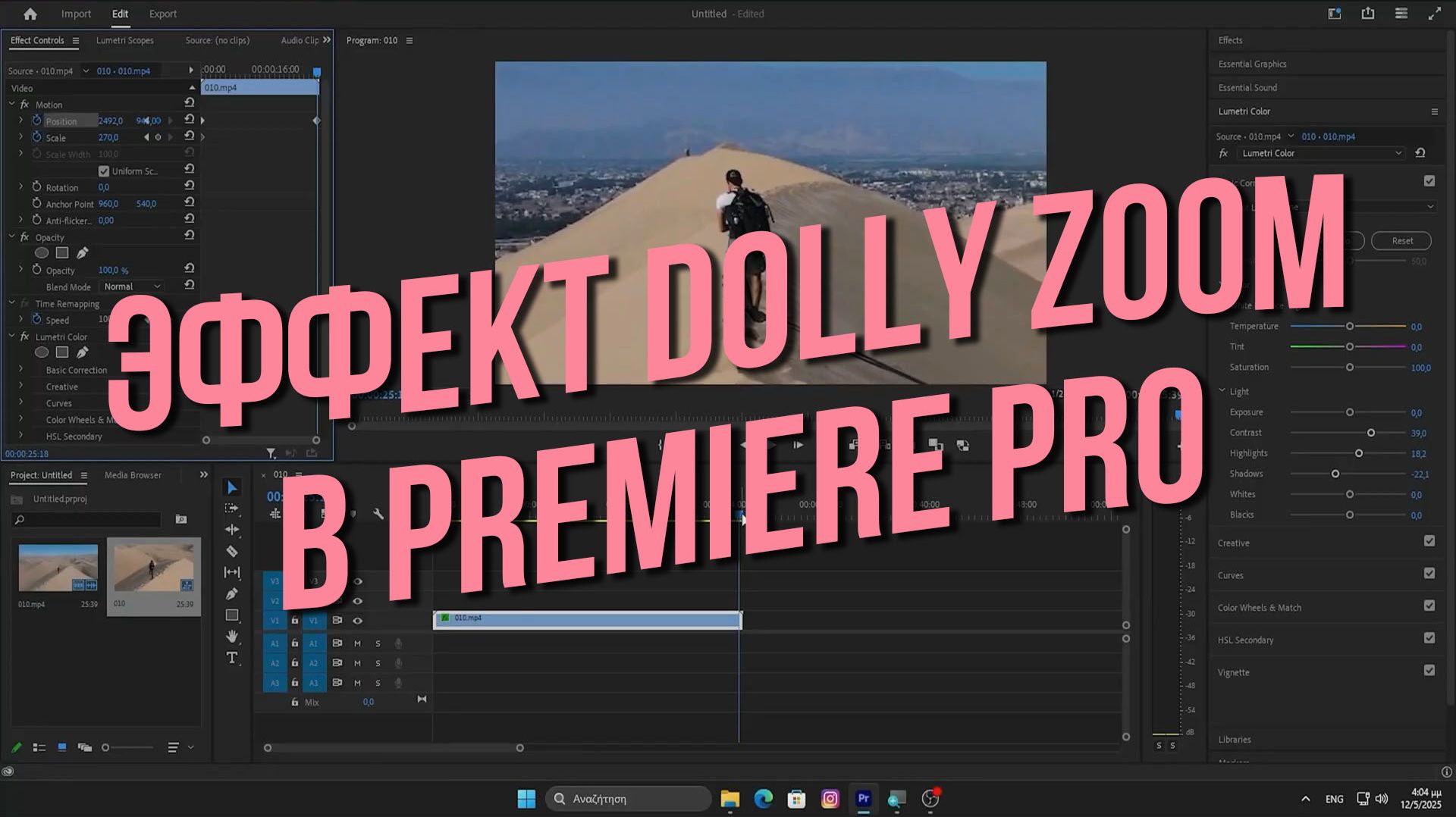Go to the Home screen icon
Screen dimensions: 1456x817
(x=30, y=14)
